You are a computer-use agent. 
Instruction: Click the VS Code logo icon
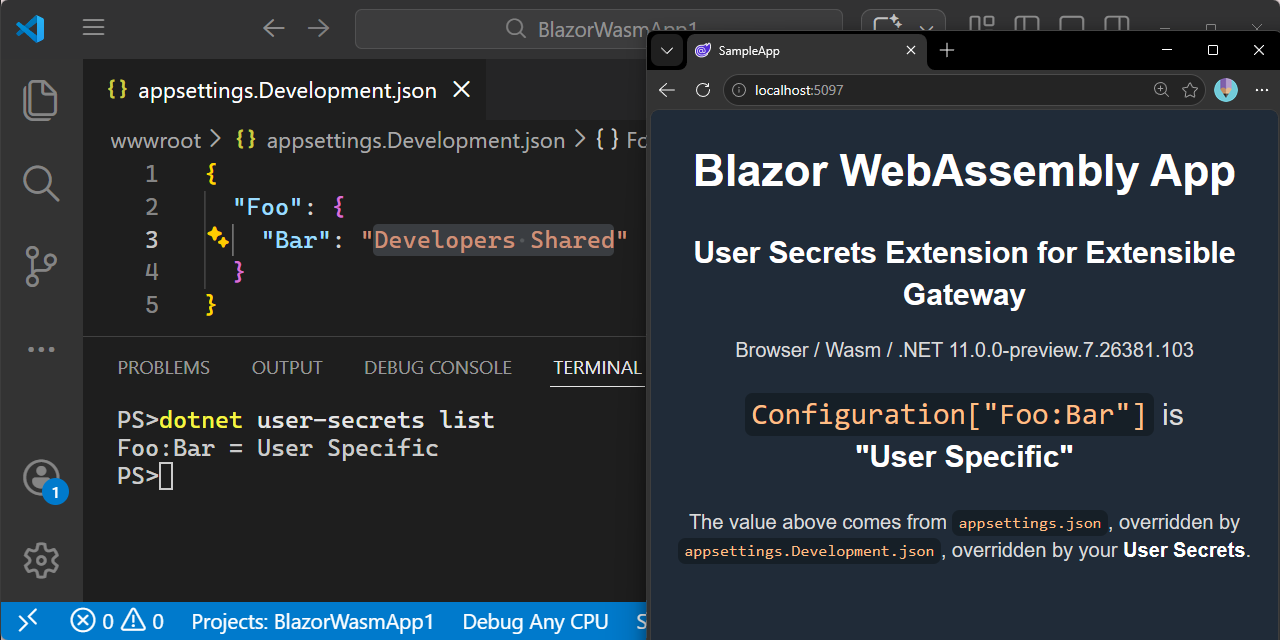(x=30, y=28)
